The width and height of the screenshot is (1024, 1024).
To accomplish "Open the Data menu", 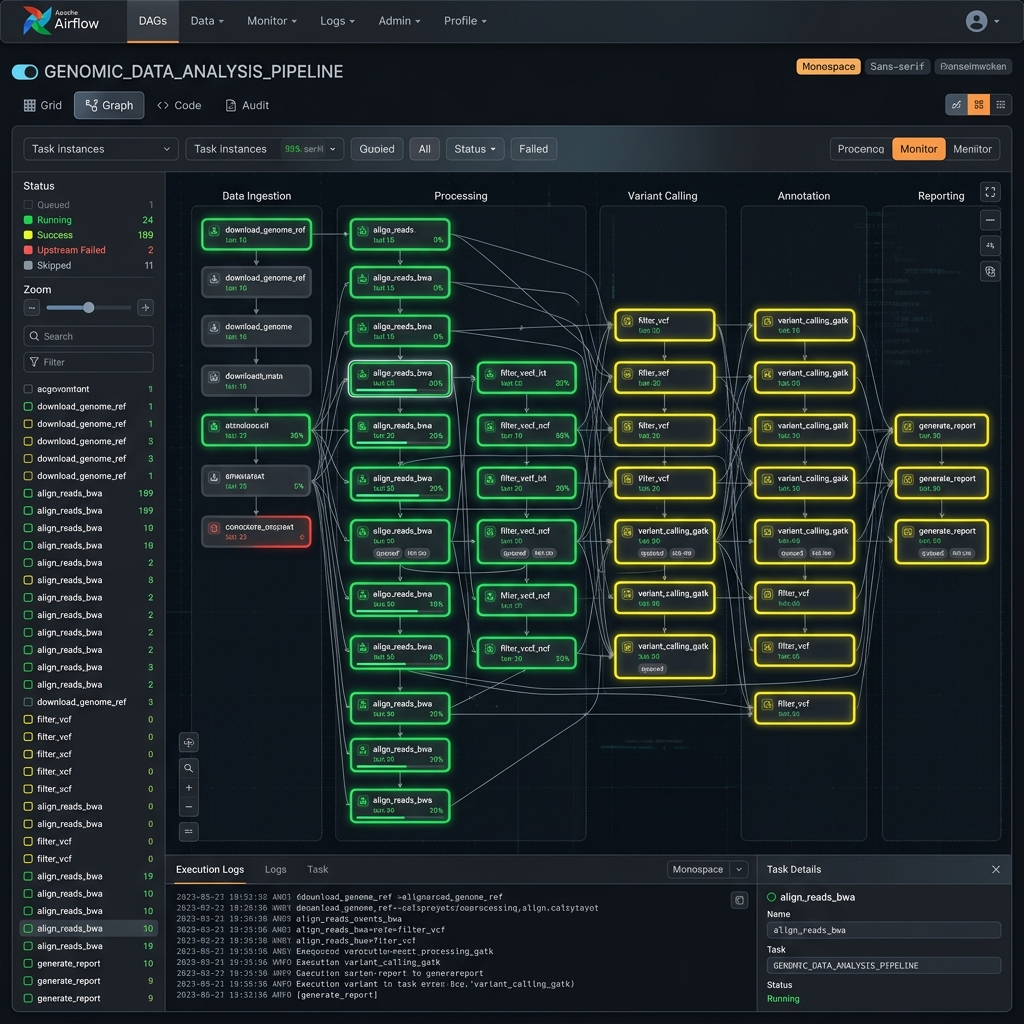I will tap(207, 21).
